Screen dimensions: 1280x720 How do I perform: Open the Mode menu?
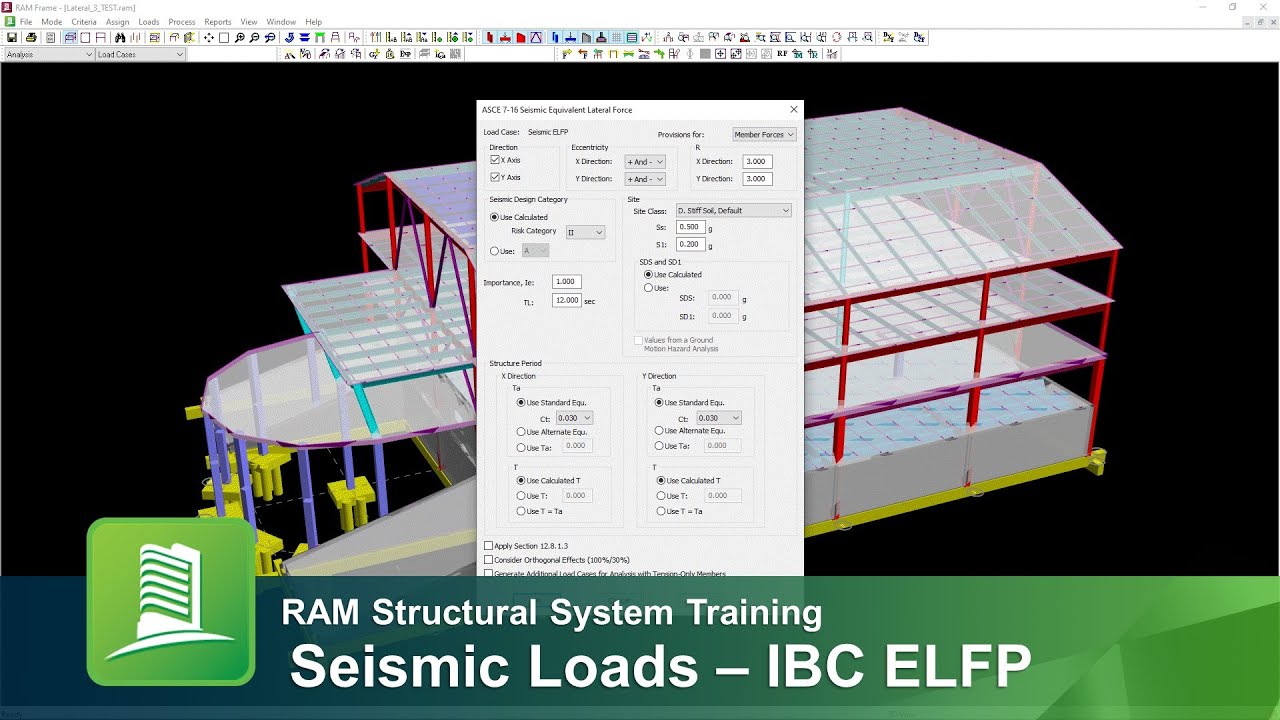tap(52, 22)
